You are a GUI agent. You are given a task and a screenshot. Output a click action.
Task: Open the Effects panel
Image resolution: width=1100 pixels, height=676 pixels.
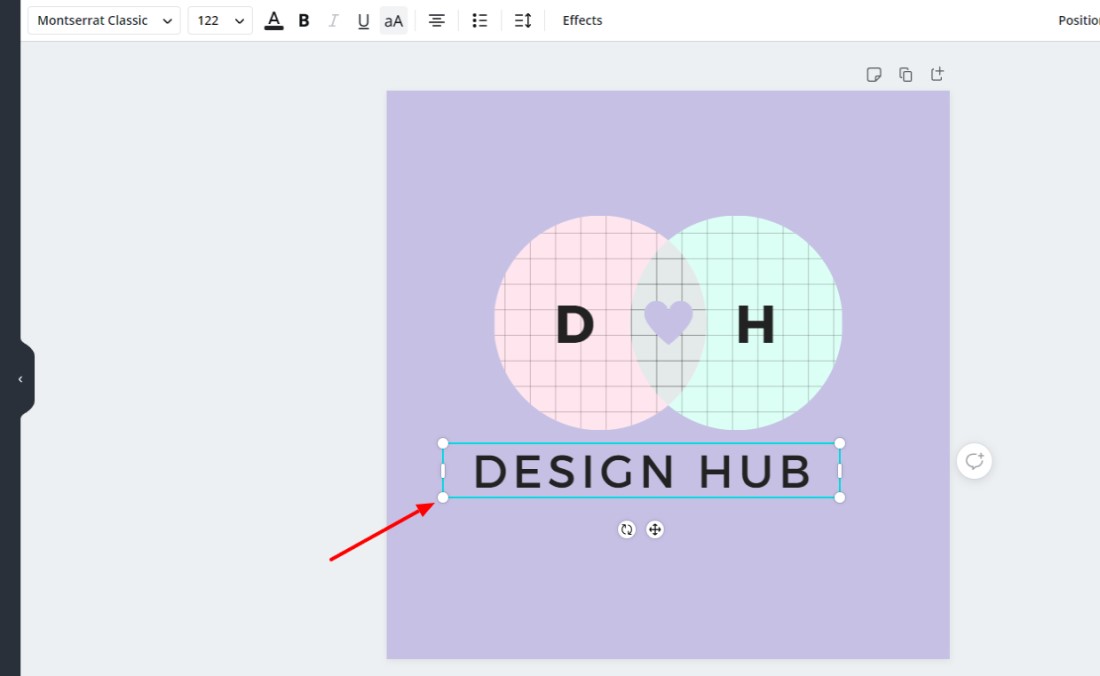[x=582, y=20]
